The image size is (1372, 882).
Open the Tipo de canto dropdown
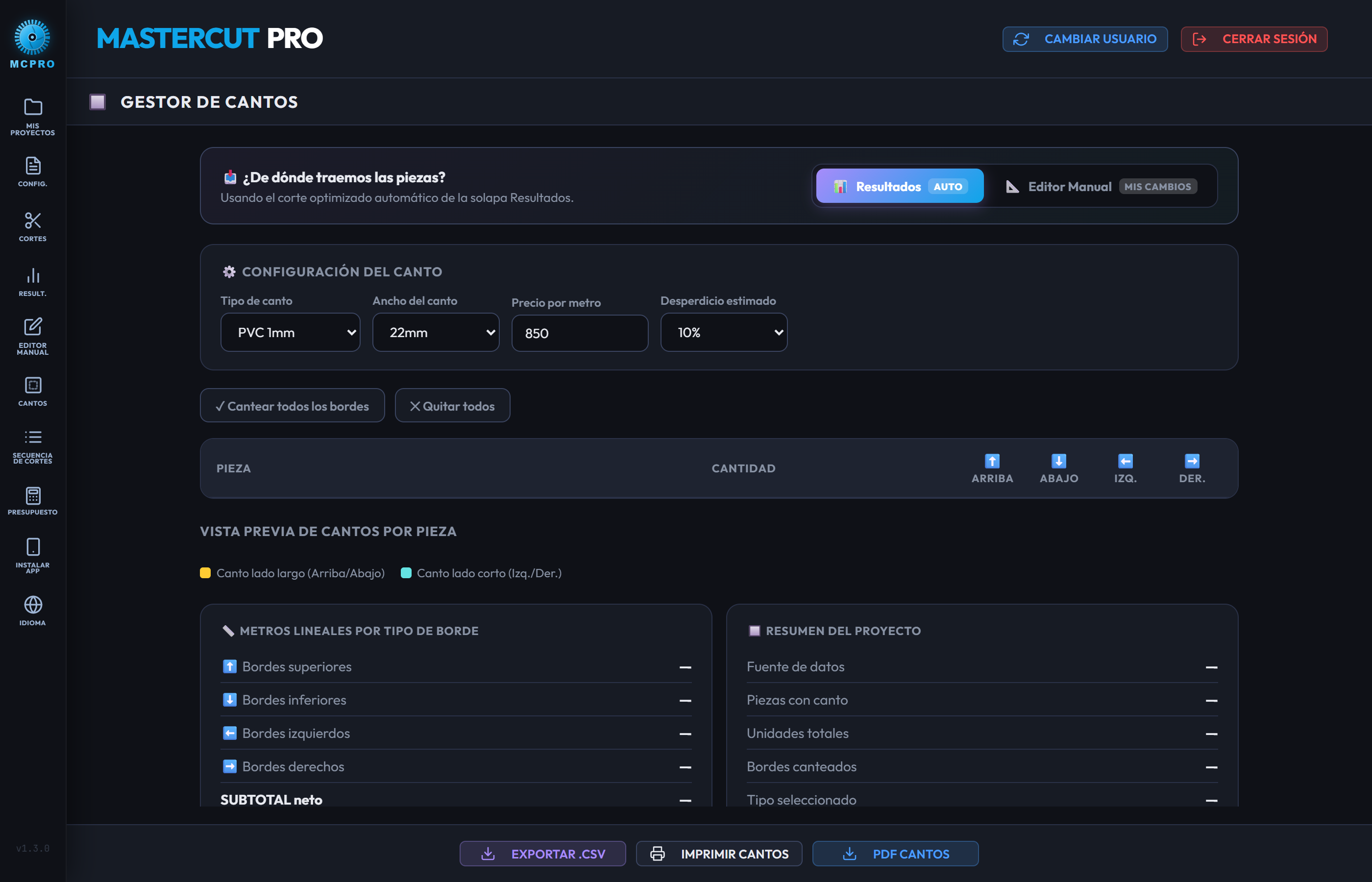[x=290, y=332]
